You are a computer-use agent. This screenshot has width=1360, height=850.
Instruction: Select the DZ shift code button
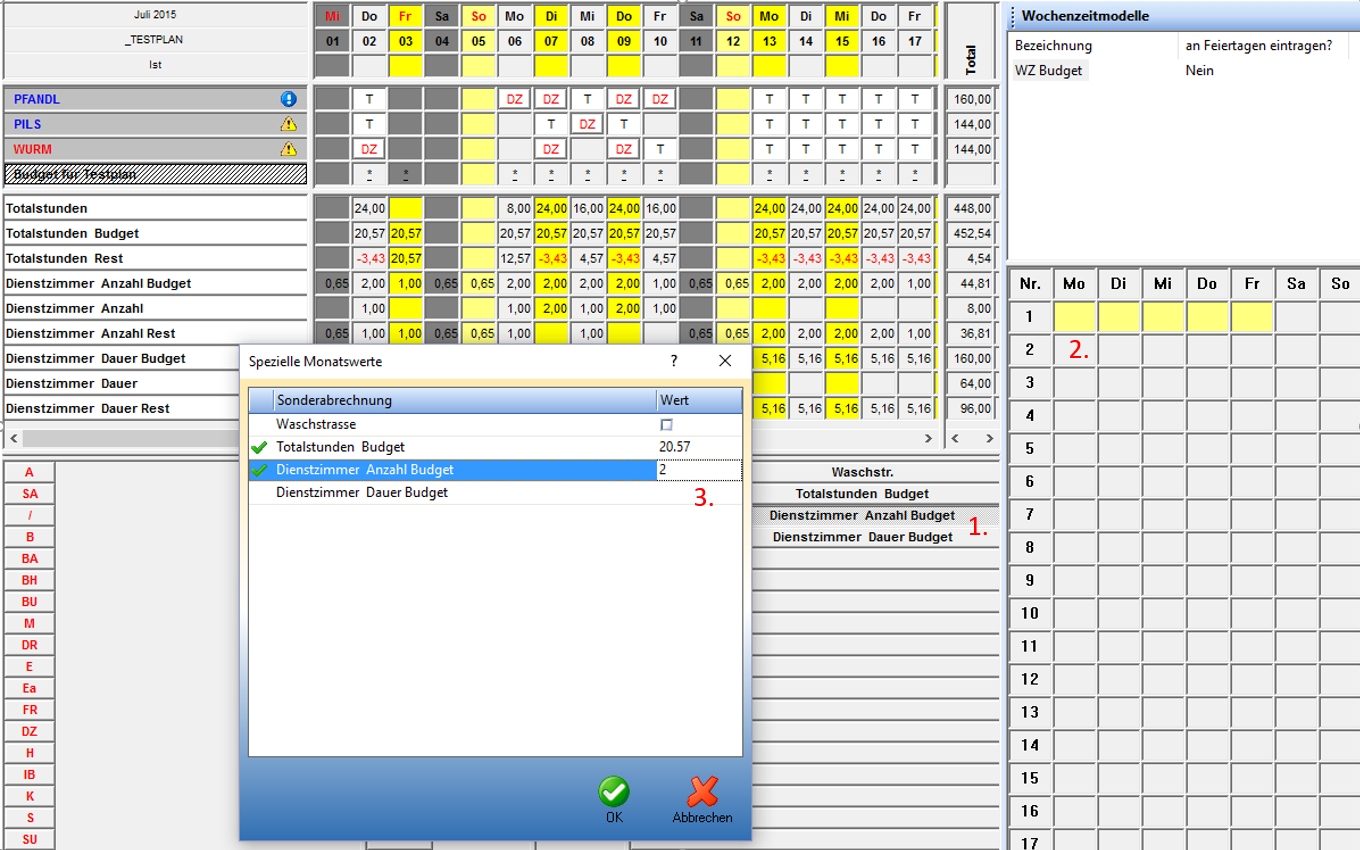click(x=29, y=731)
